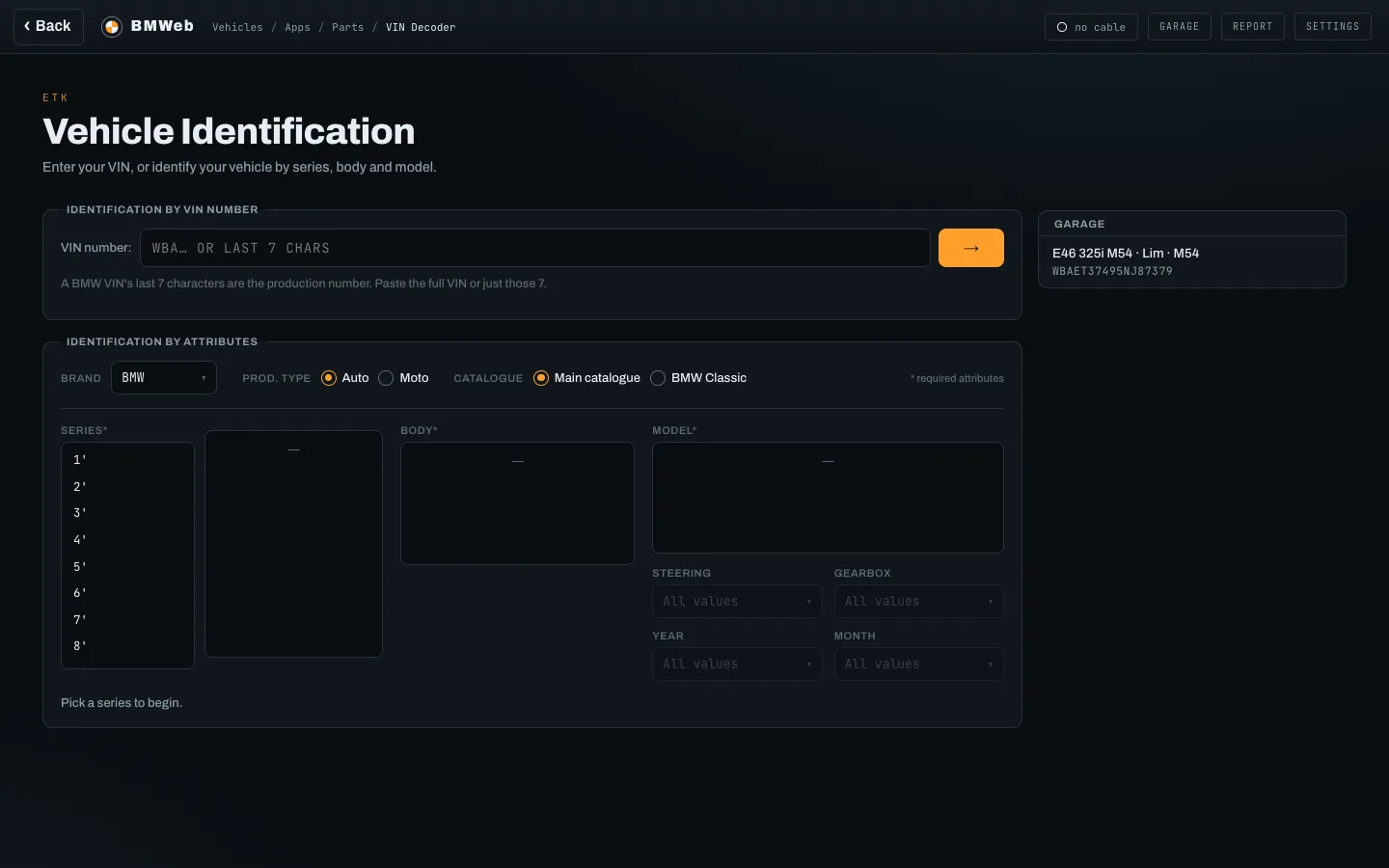The width and height of the screenshot is (1389, 868).
Task: Open the Year dropdown
Action: point(737,665)
